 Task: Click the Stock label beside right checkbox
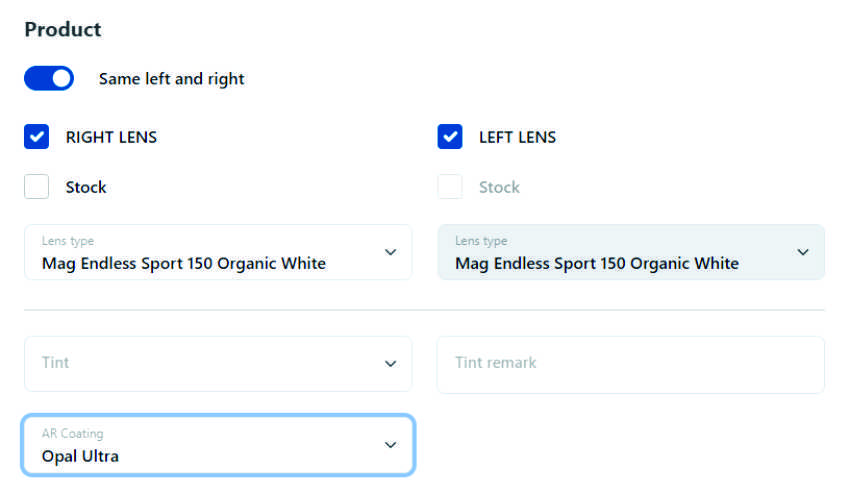[86, 187]
